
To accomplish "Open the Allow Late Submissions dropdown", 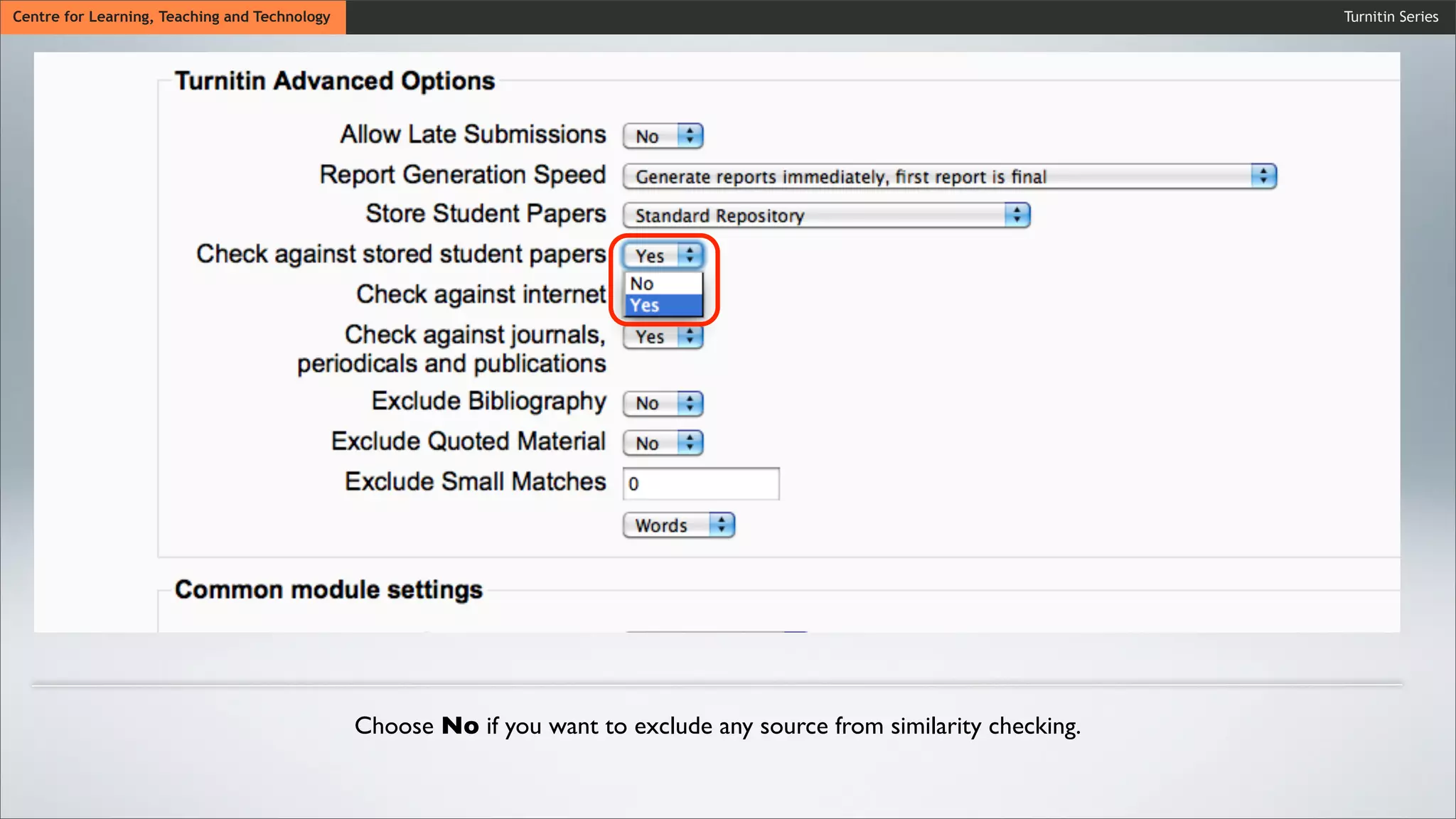I will tap(662, 136).
